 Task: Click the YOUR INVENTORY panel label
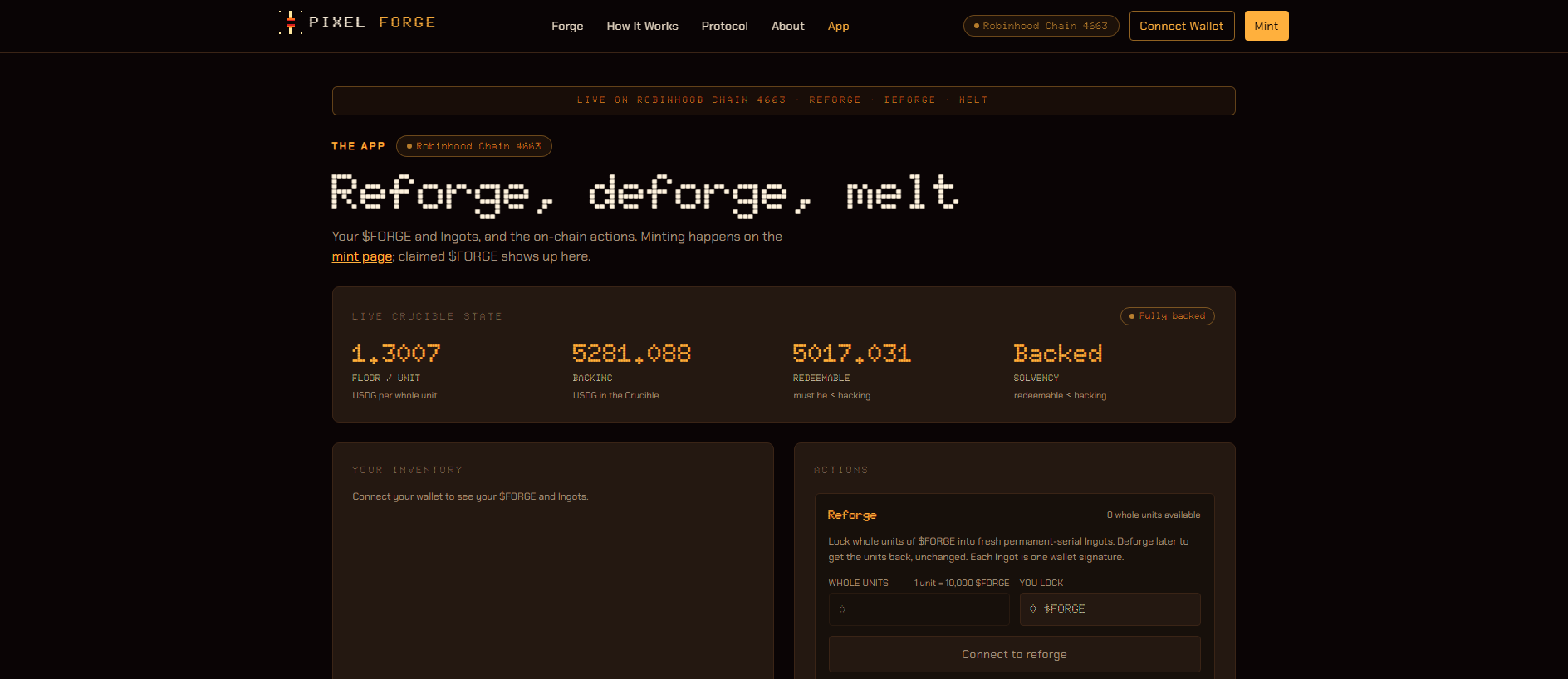[407, 470]
